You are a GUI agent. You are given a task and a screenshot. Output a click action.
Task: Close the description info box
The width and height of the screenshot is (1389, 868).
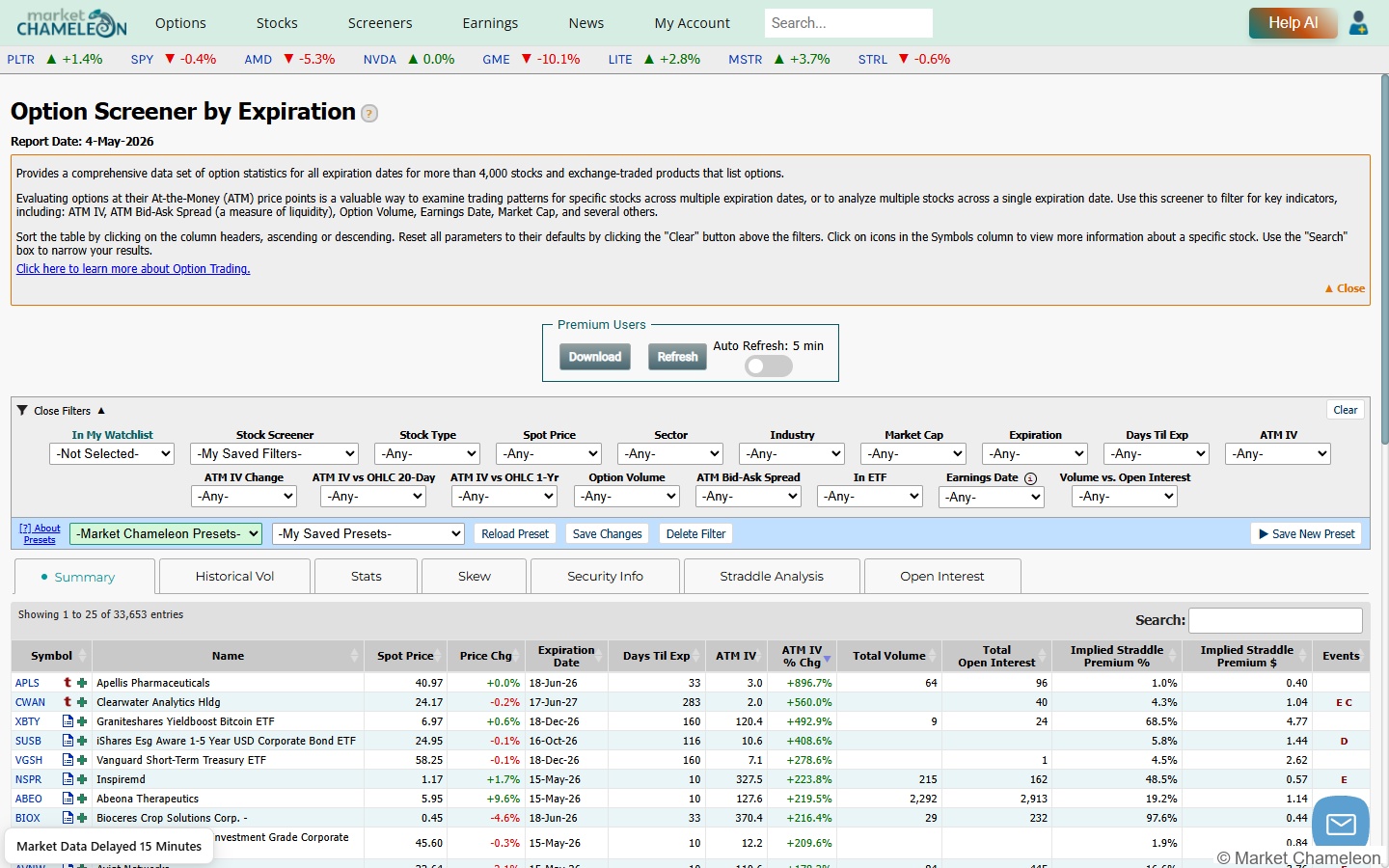(1345, 288)
